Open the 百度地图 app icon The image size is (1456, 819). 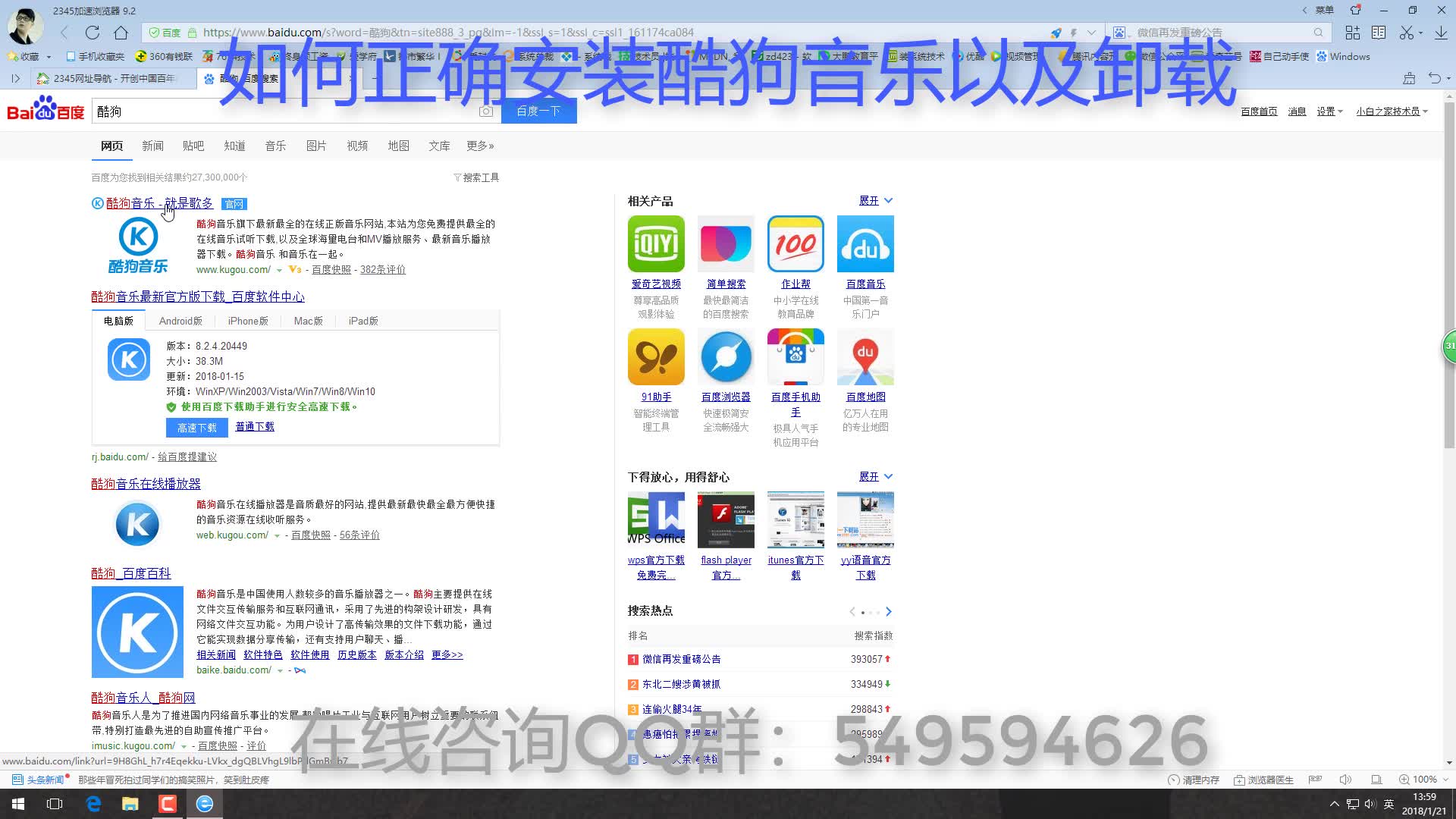point(865,356)
